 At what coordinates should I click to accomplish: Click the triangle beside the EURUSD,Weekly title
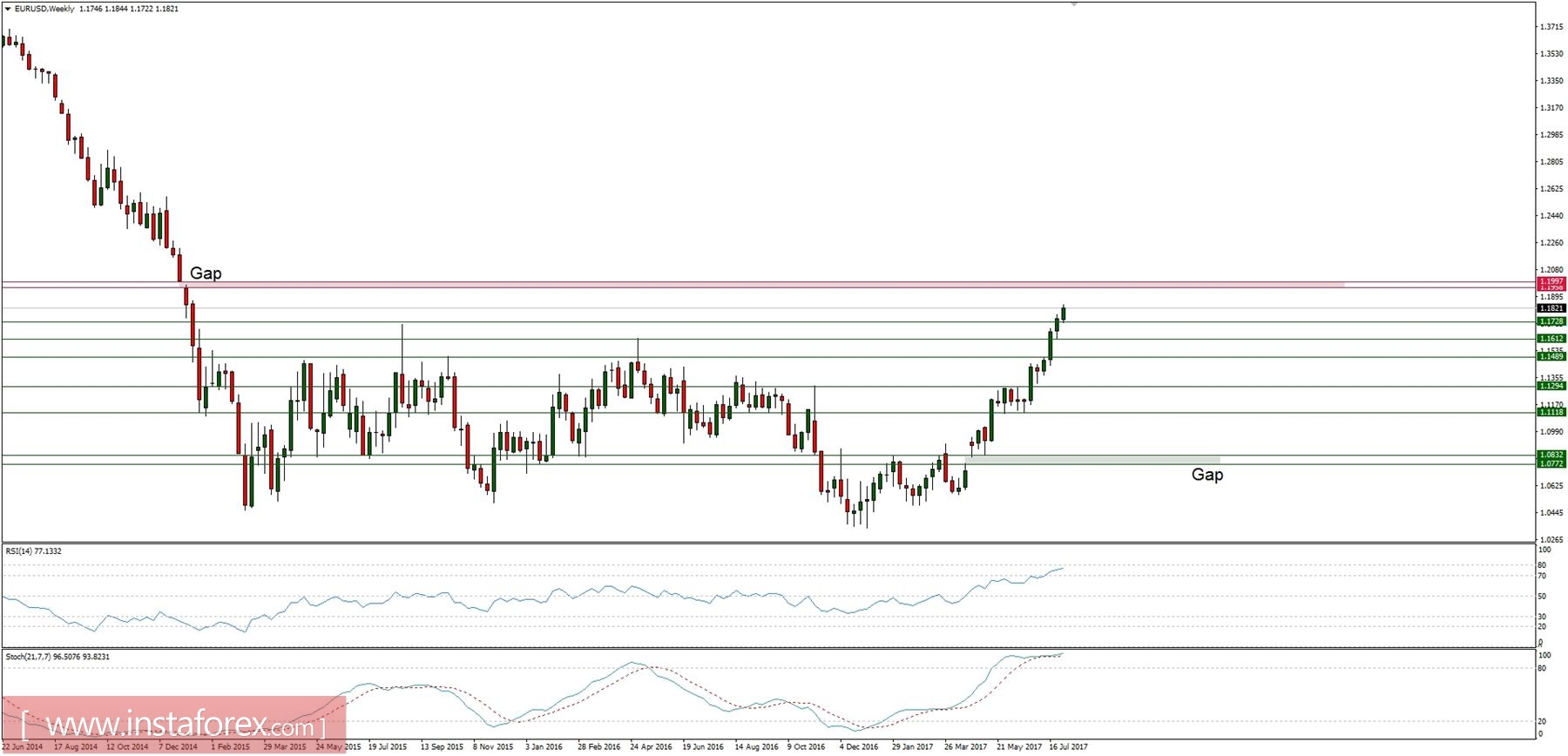[x=7, y=9]
